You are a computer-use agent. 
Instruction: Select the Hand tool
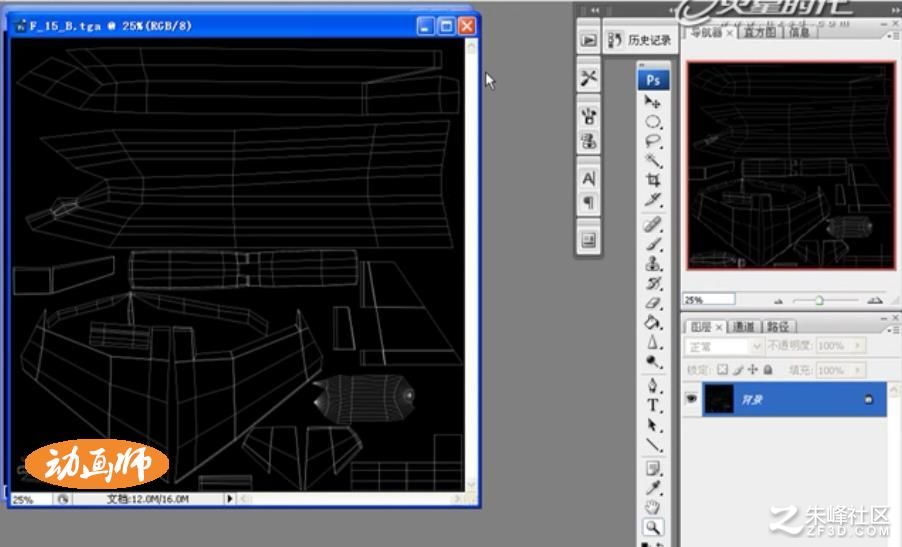tap(652, 507)
